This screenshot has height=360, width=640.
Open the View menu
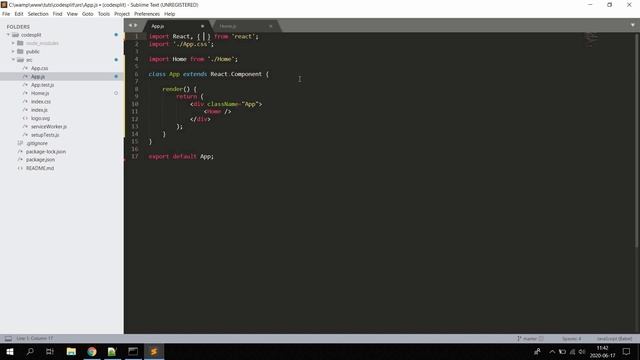72,14
